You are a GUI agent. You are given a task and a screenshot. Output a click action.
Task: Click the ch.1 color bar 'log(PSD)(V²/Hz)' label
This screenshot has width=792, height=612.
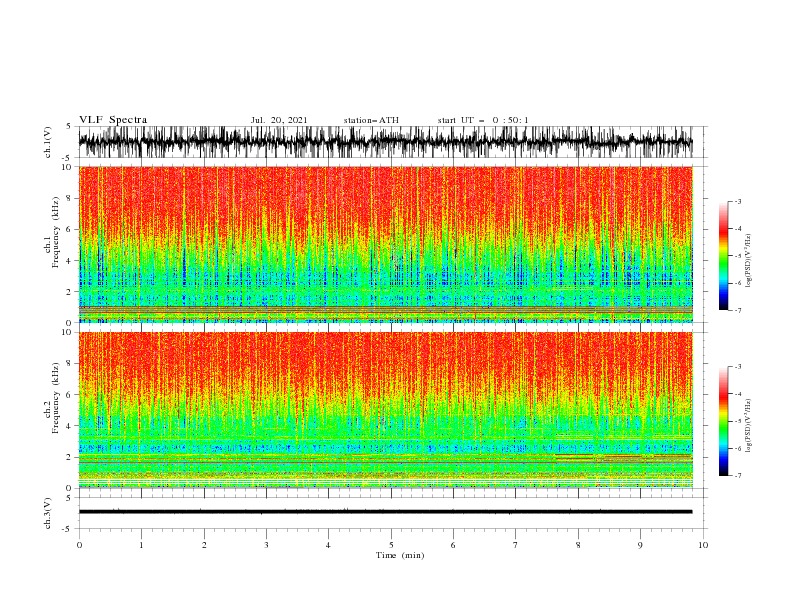tap(749, 261)
